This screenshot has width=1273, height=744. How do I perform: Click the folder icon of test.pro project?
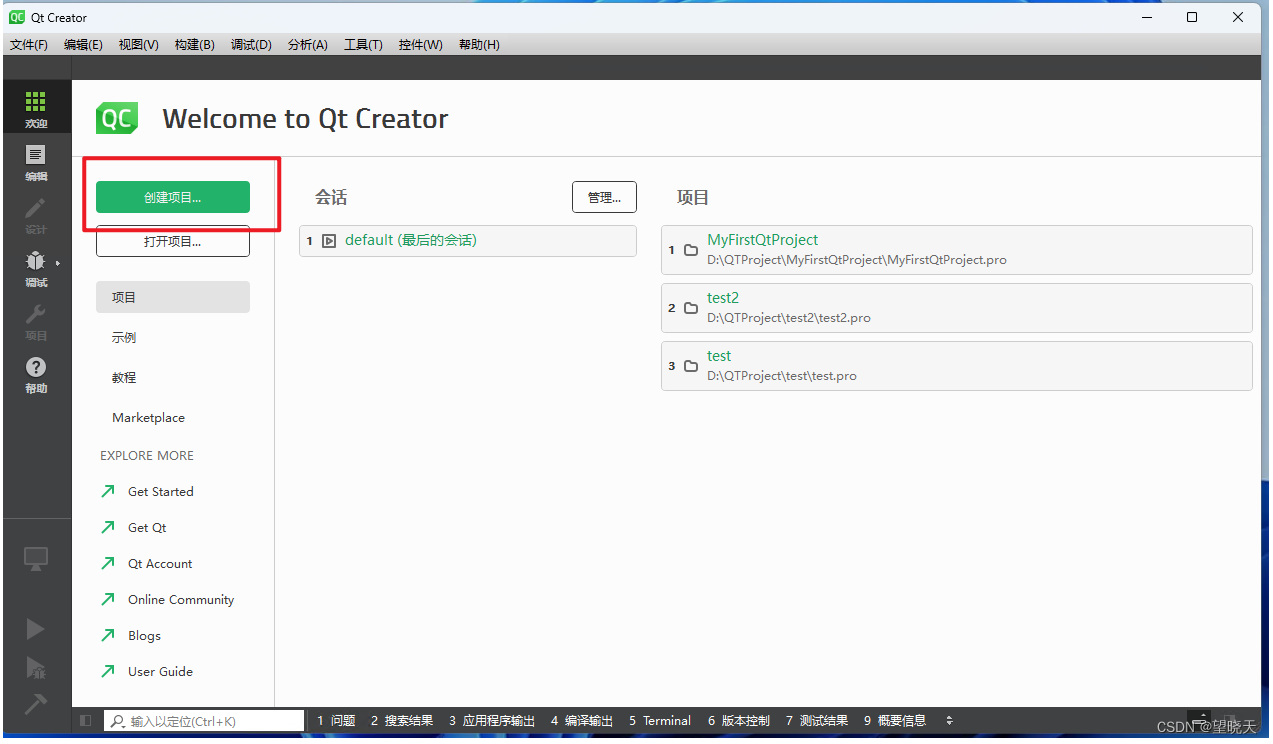pyautogui.click(x=691, y=366)
